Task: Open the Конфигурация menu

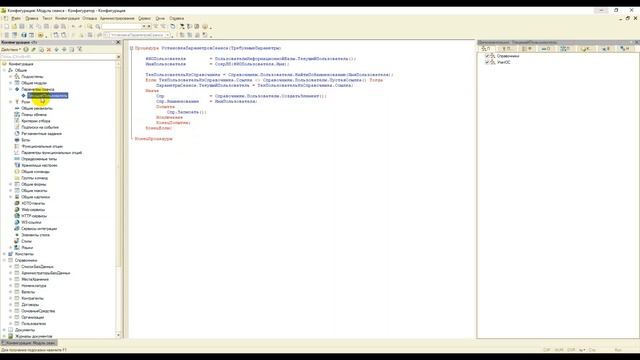Action: [x=67, y=18]
